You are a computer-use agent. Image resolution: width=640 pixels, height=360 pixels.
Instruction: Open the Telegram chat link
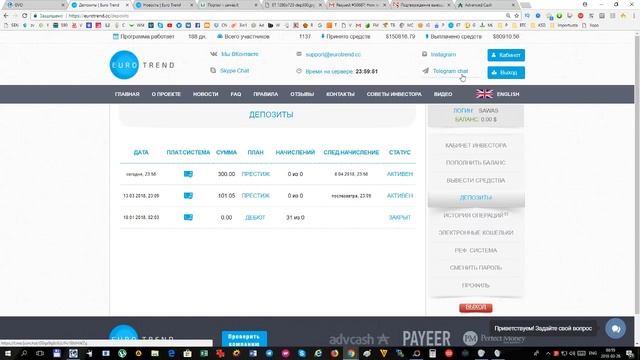[x=450, y=71]
